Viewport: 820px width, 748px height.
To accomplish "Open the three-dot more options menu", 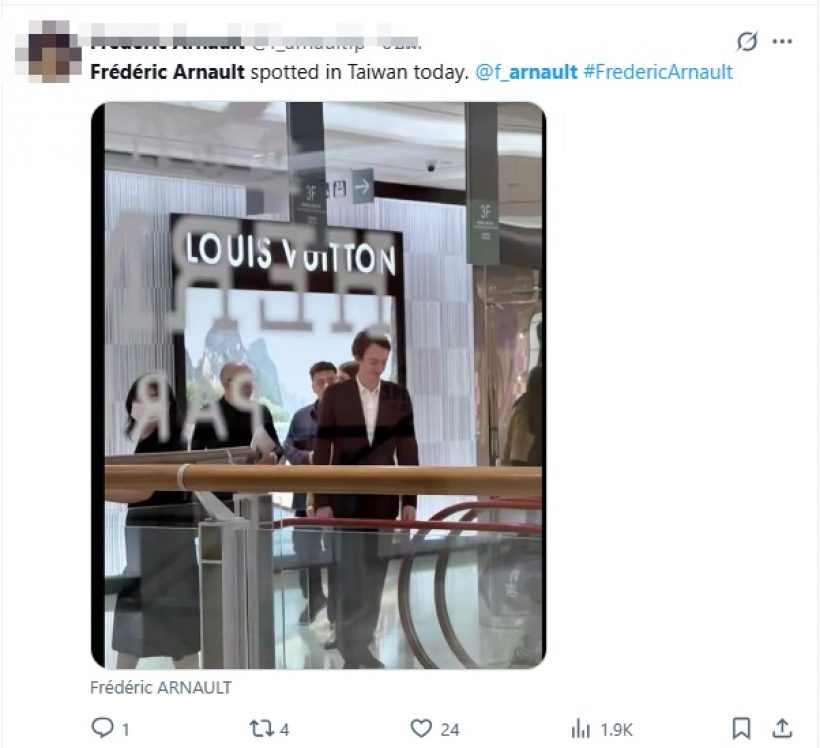I will coord(782,42).
